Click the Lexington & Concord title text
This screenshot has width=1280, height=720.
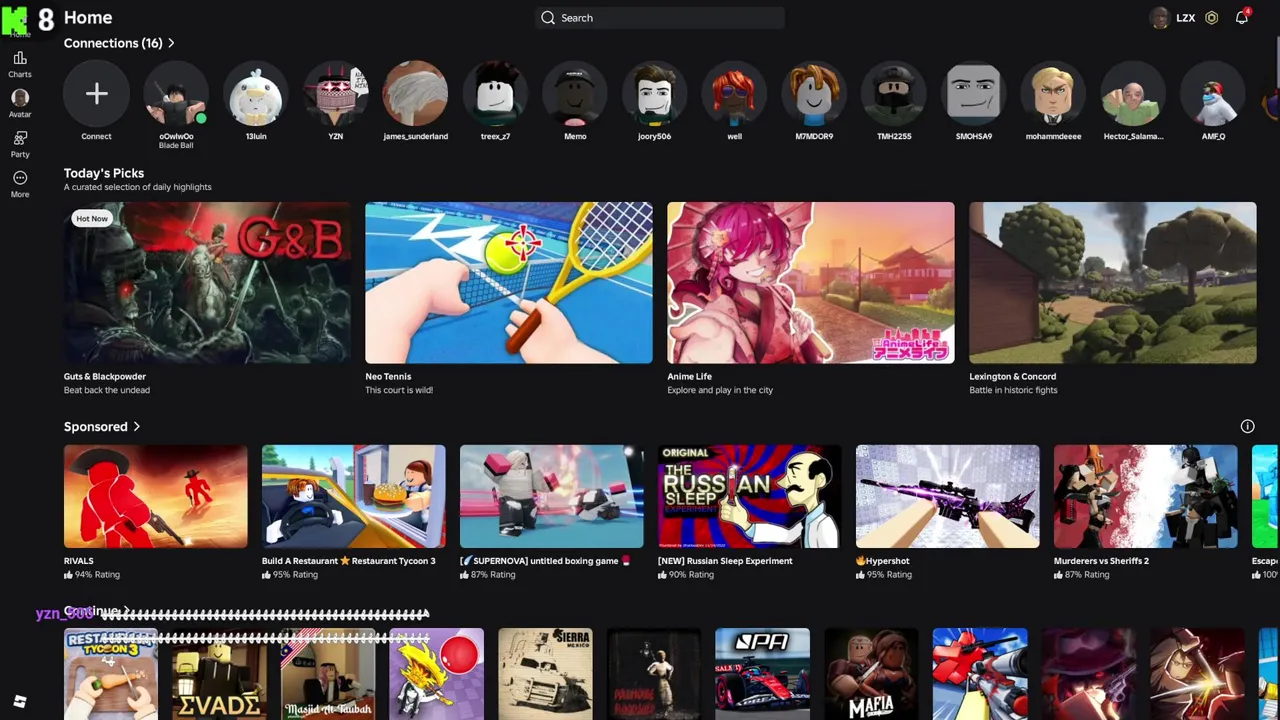tap(1012, 377)
